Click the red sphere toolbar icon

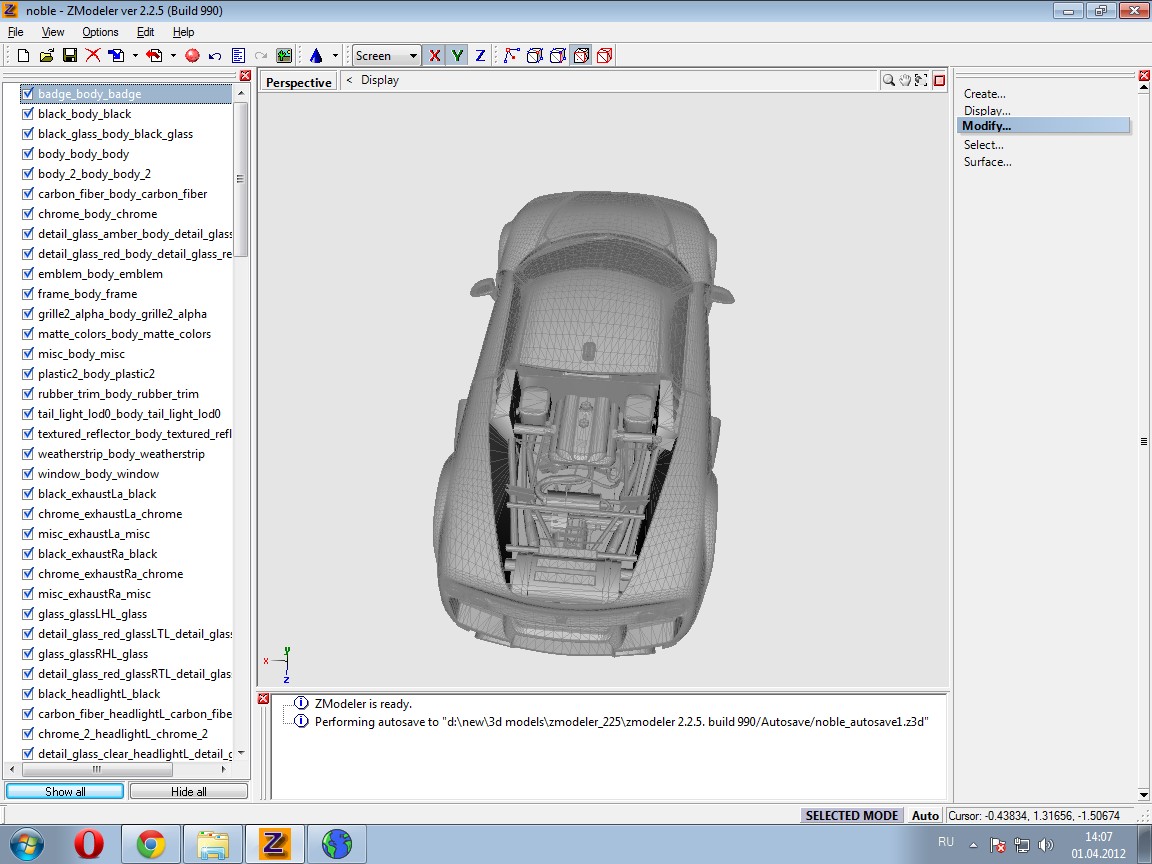click(x=192, y=56)
